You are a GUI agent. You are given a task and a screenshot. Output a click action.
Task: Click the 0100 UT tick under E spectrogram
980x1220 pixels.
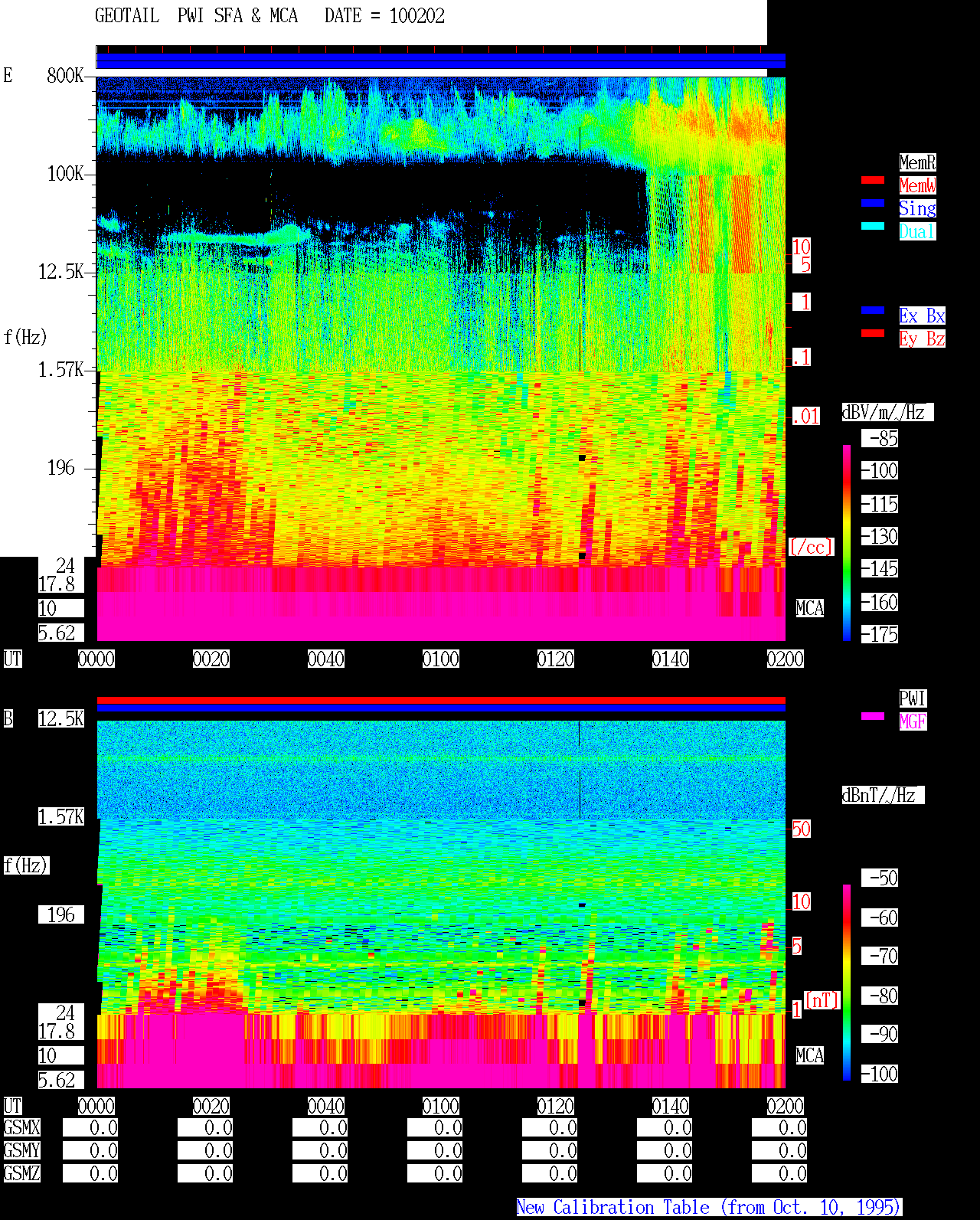coord(441,659)
